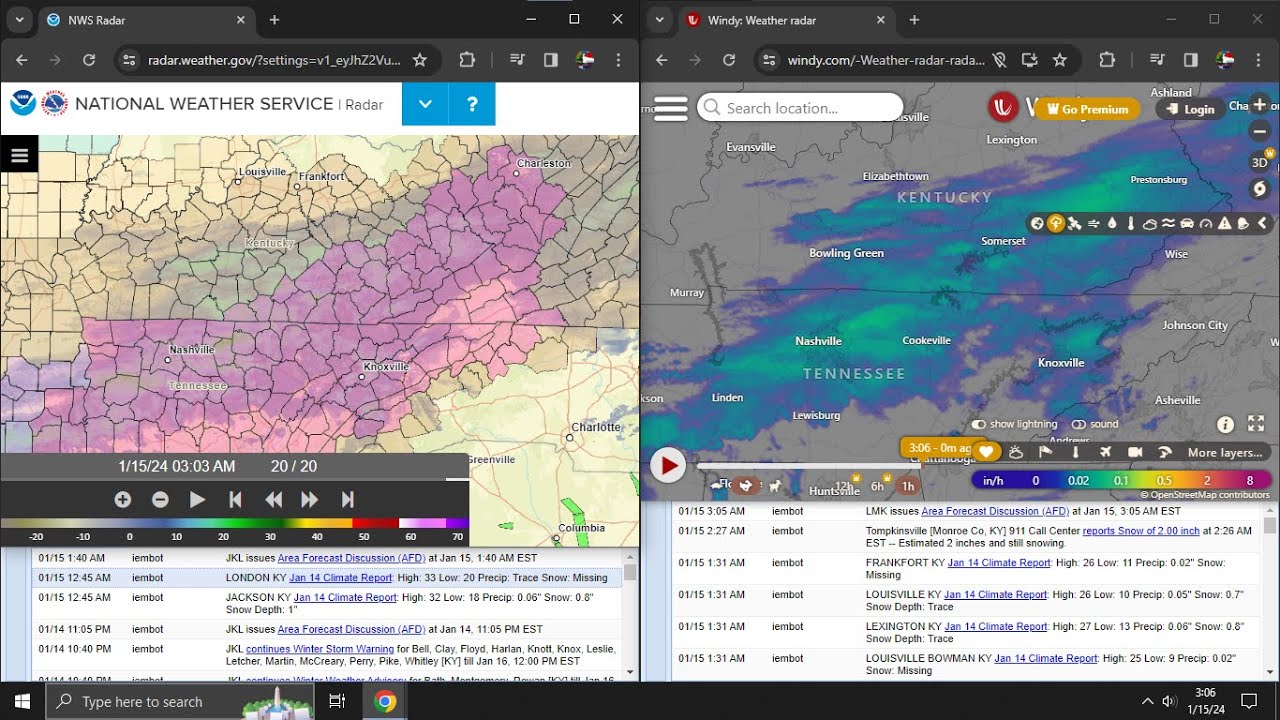This screenshot has width=1280, height=720.
Task: Focus the Windy Search location field
Action: (800, 108)
